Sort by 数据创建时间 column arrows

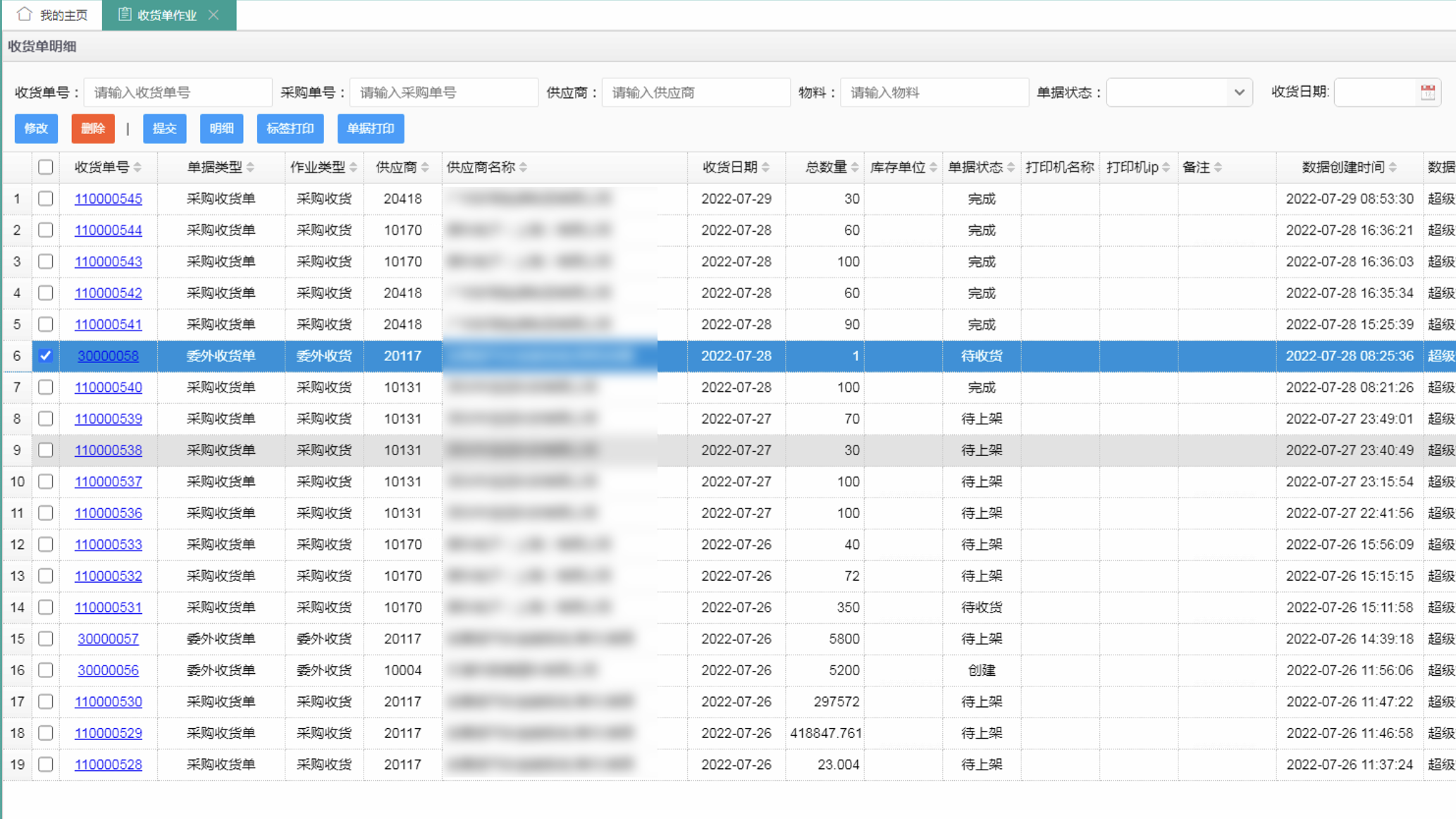1393,168
